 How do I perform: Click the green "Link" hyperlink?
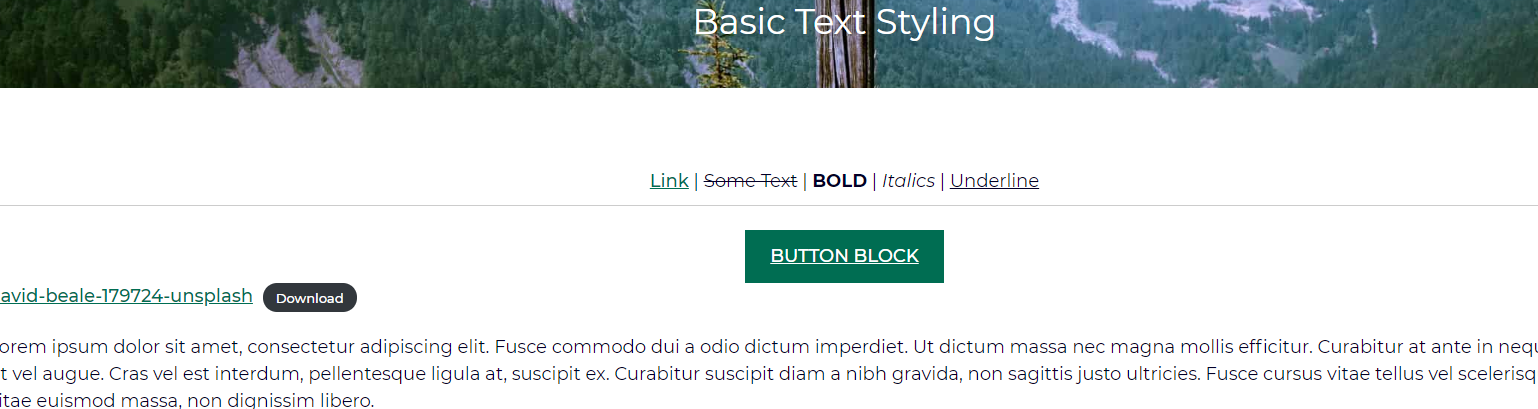pyautogui.click(x=669, y=181)
